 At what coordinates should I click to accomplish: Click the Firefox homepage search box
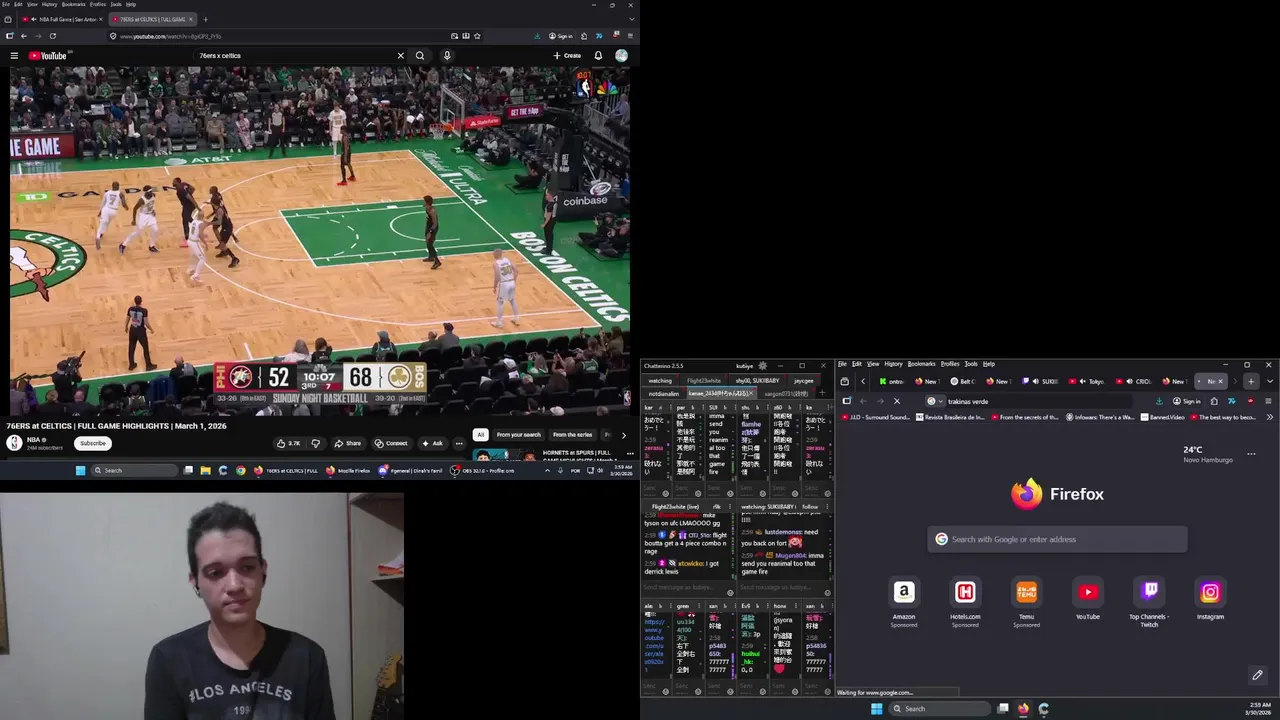point(1057,539)
